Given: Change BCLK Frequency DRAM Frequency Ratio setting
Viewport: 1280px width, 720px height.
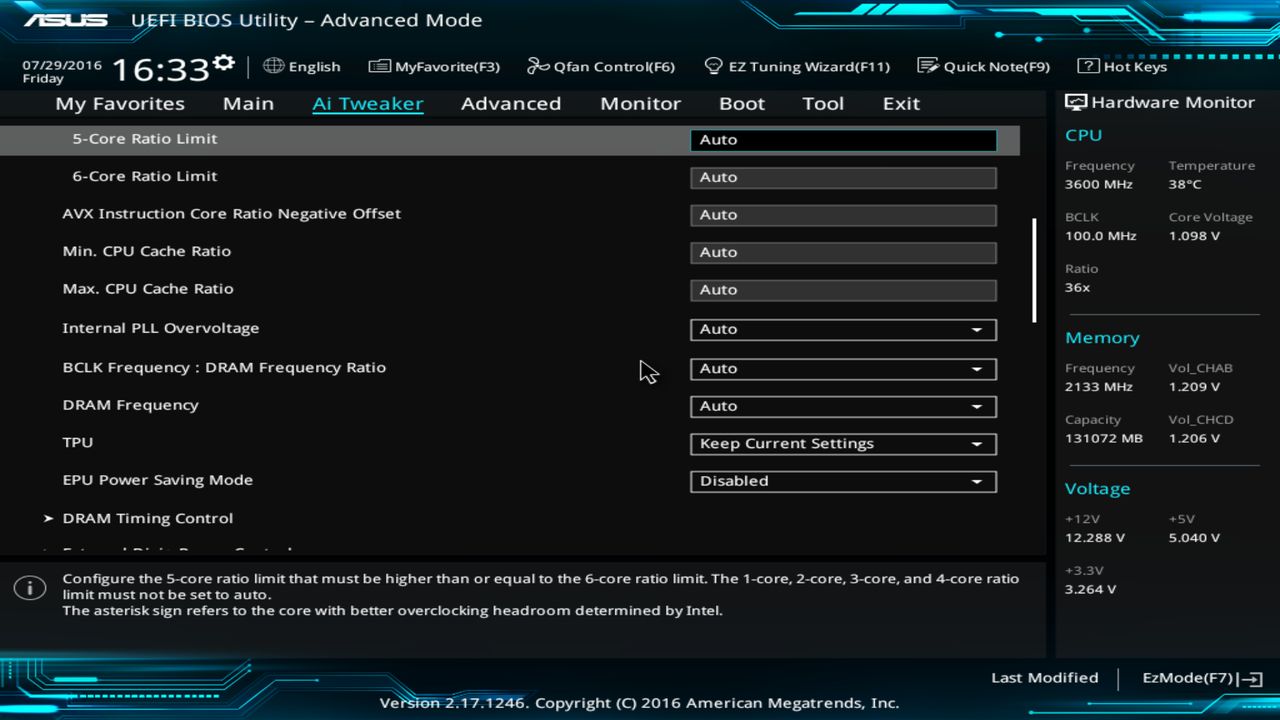Looking at the screenshot, I should [842, 368].
